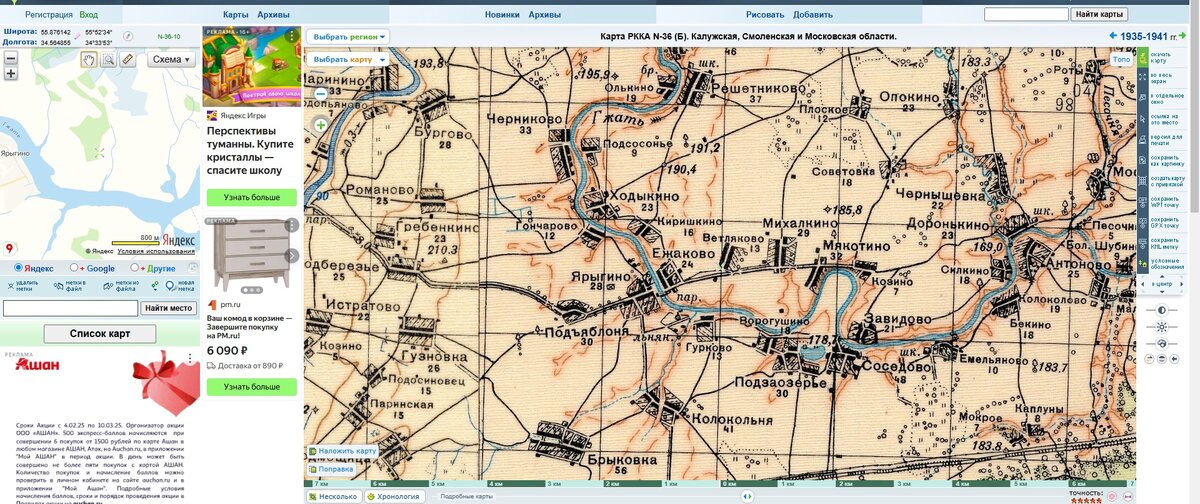This screenshot has width=1200, height=504.
Task: Click 'Узнать больше' under Яндекс Игры ad
Action: 252,198
